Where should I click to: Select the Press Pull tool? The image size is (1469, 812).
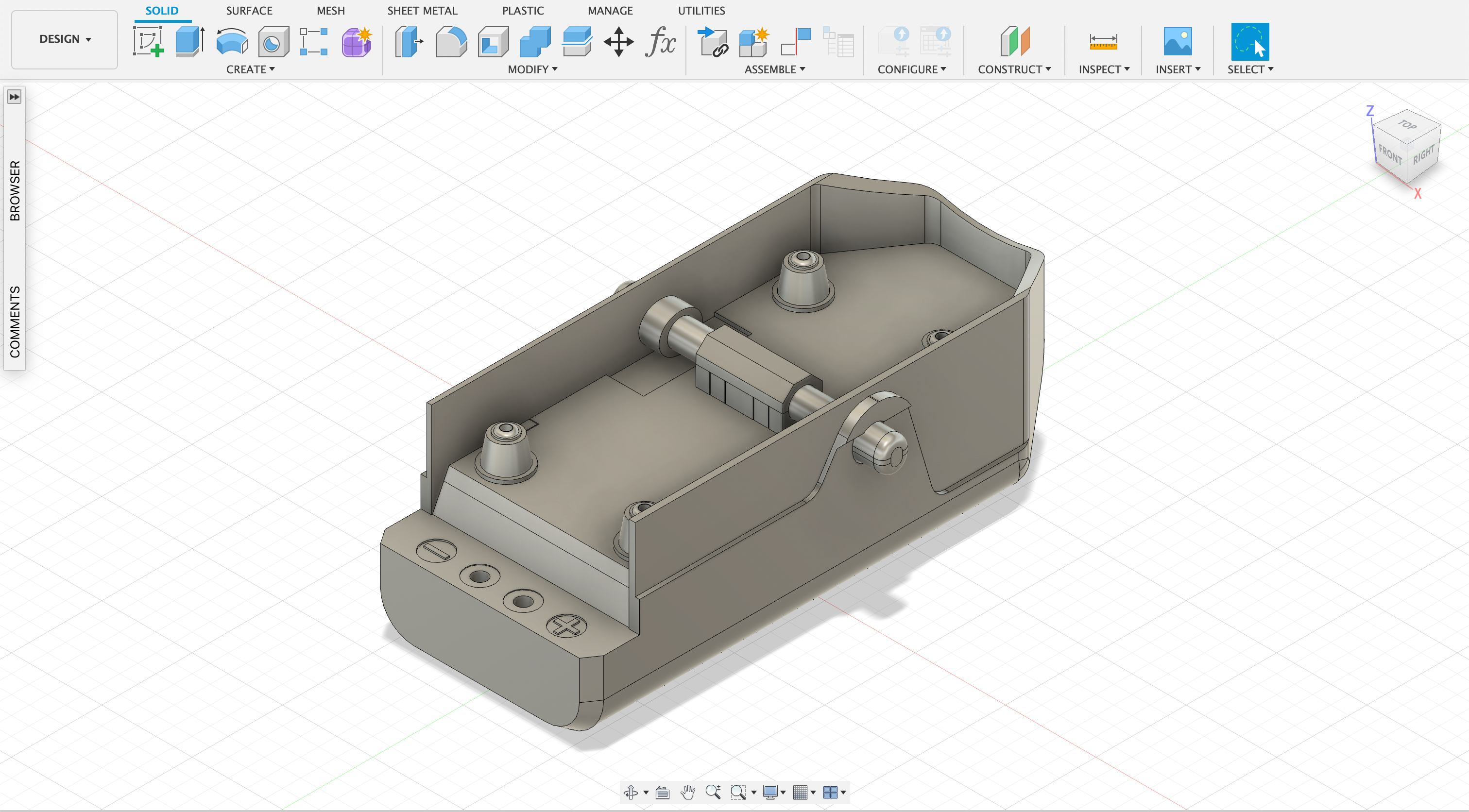coord(409,42)
